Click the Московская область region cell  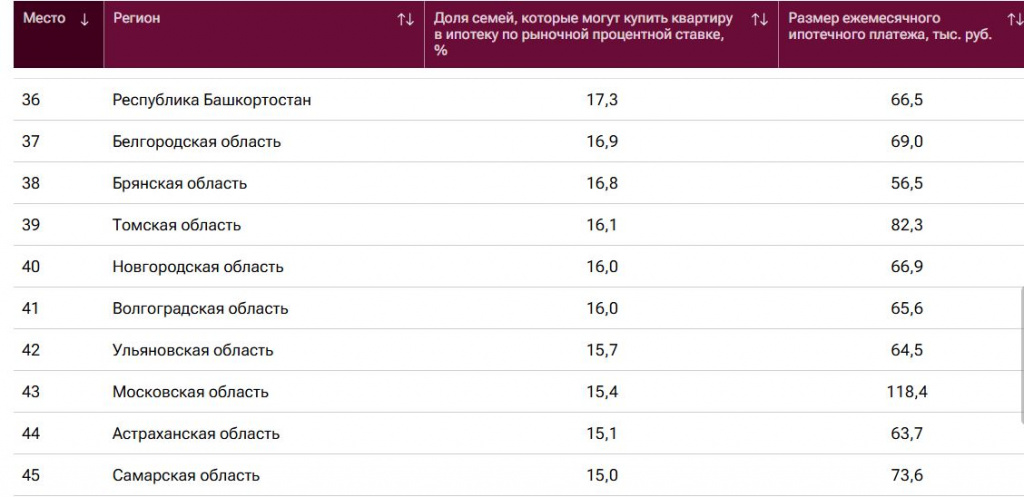click(x=191, y=392)
